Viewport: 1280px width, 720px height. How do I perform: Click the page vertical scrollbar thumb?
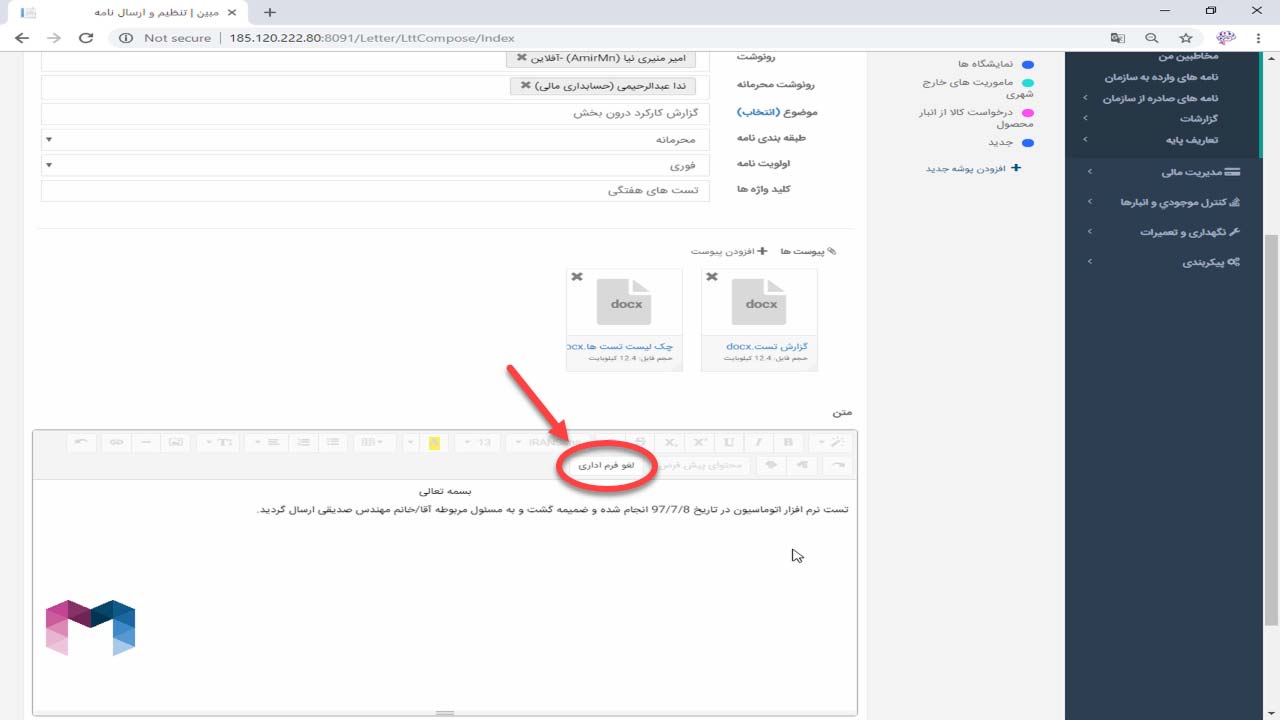coord(1271,430)
